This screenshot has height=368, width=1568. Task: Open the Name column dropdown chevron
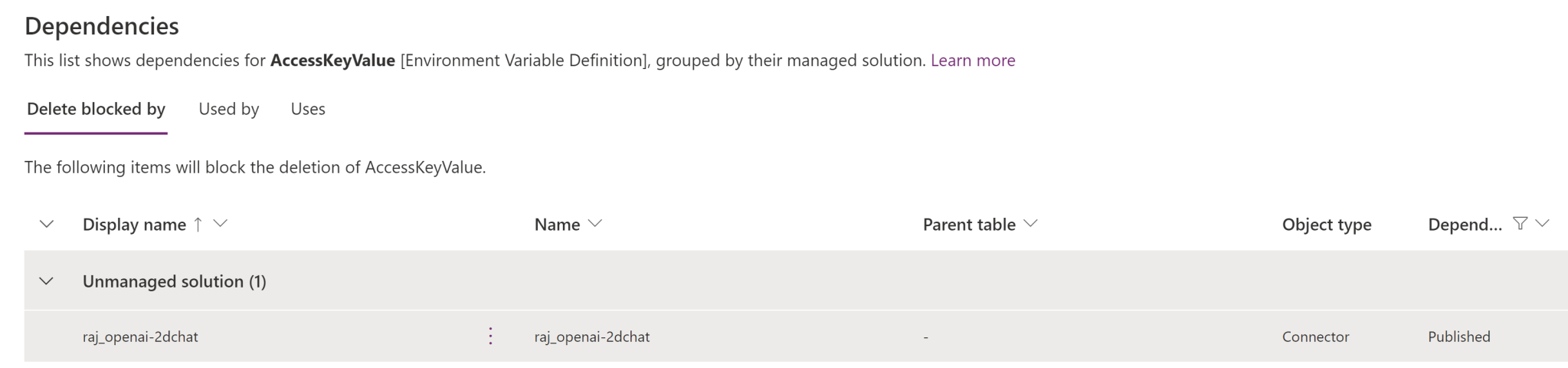point(595,224)
